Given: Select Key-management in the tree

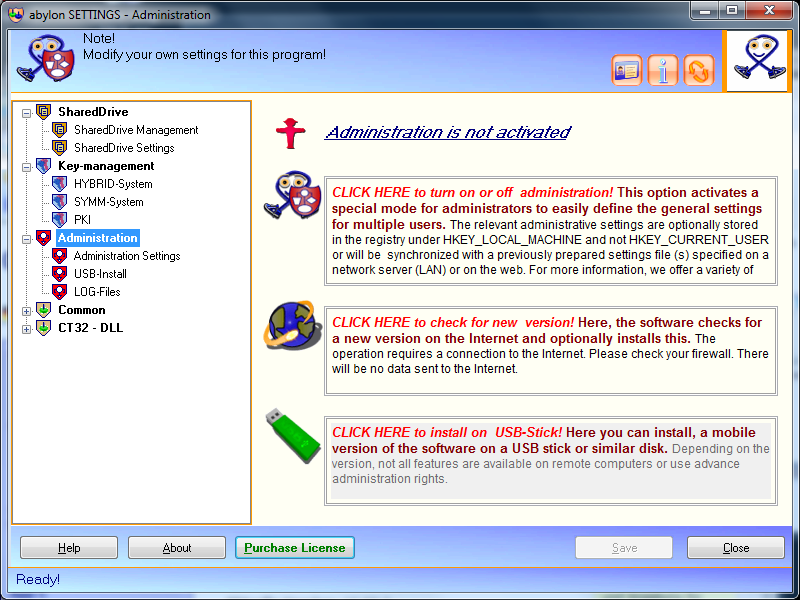Looking at the screenshot, I should (106, 166).
